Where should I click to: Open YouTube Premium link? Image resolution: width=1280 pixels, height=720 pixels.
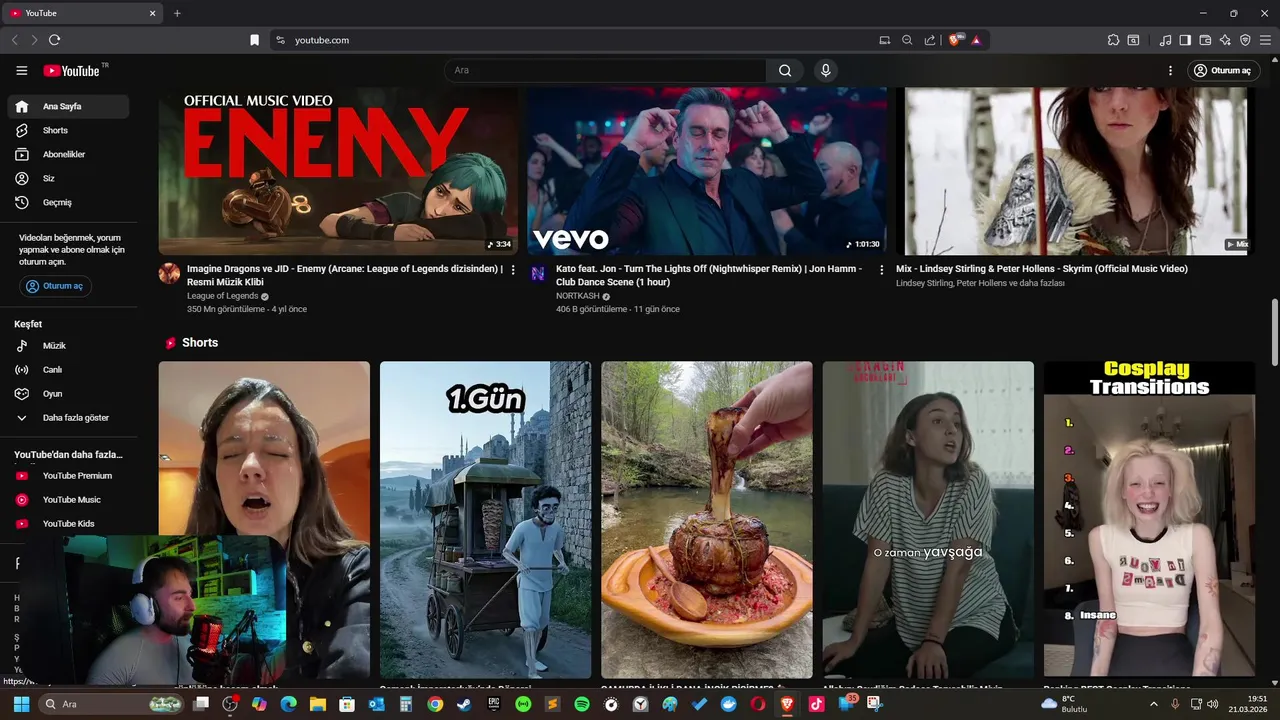click(68, 476)
